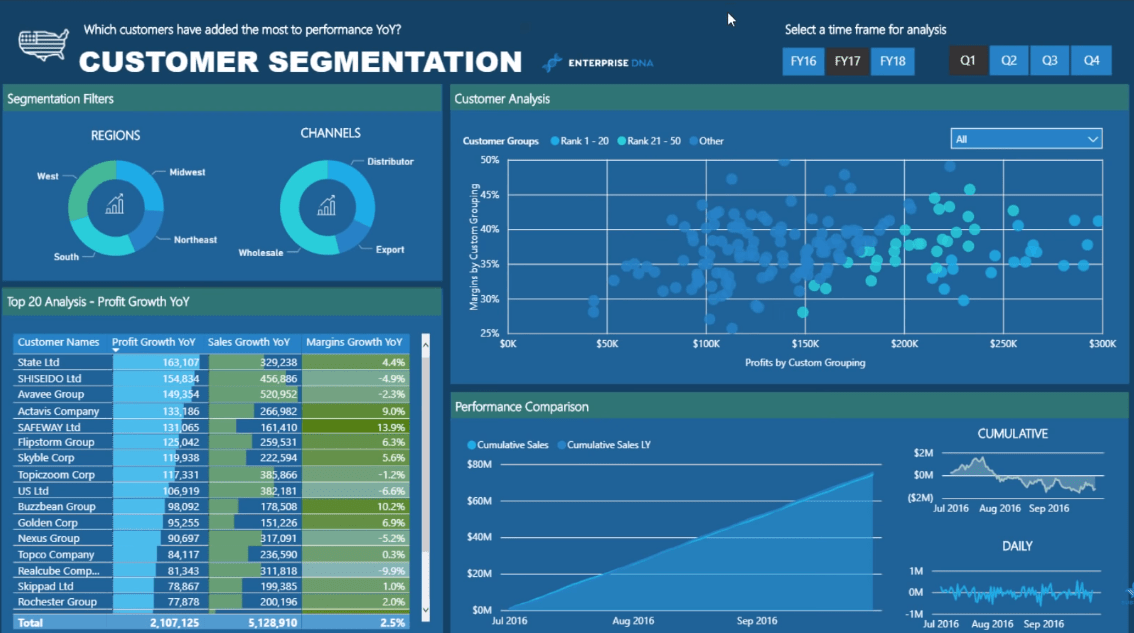1134x633 pixels.
Task: Click the 5,128,910 total sales cell
Action: (x=273, y=622)
